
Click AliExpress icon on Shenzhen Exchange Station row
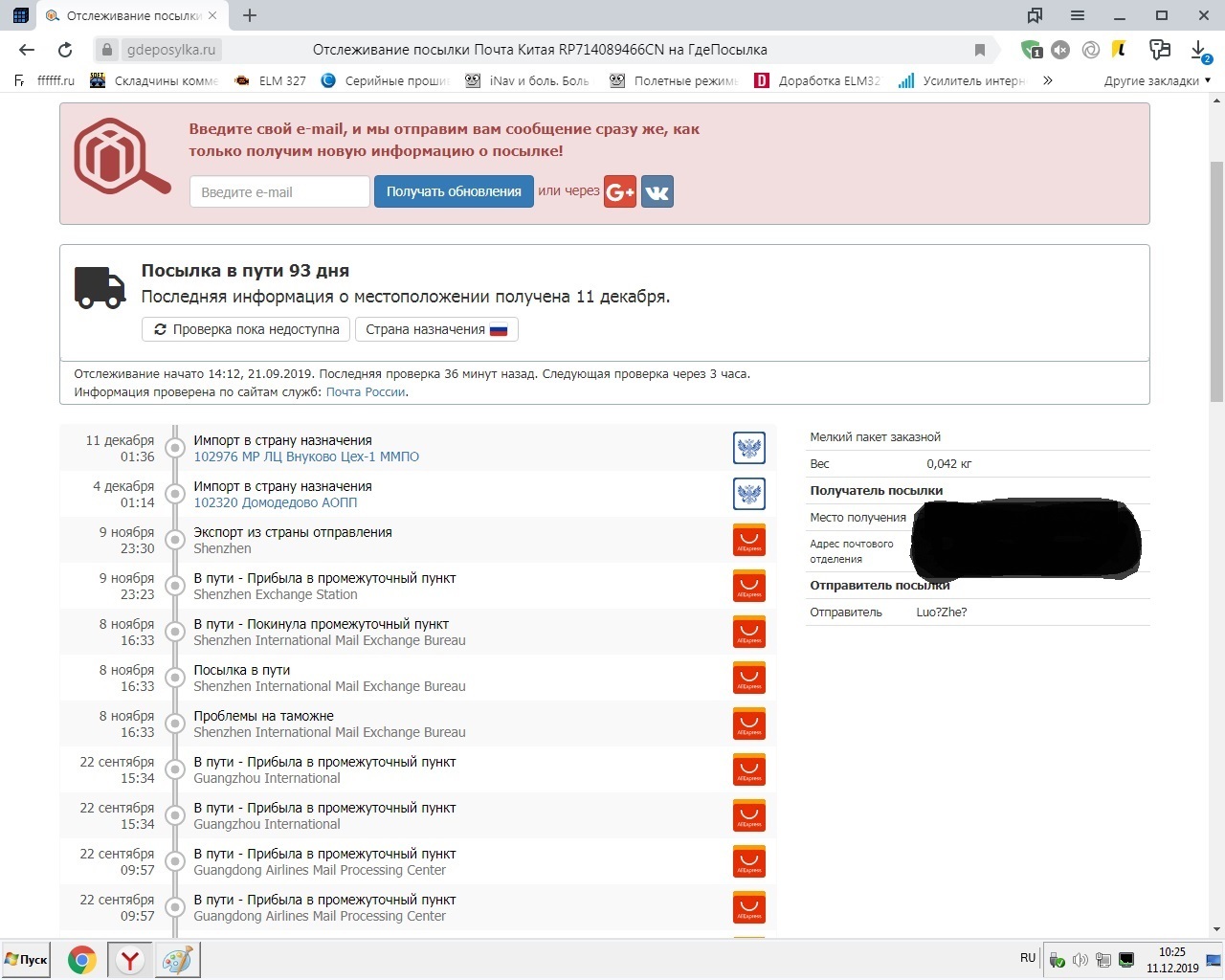coord(749,586)
